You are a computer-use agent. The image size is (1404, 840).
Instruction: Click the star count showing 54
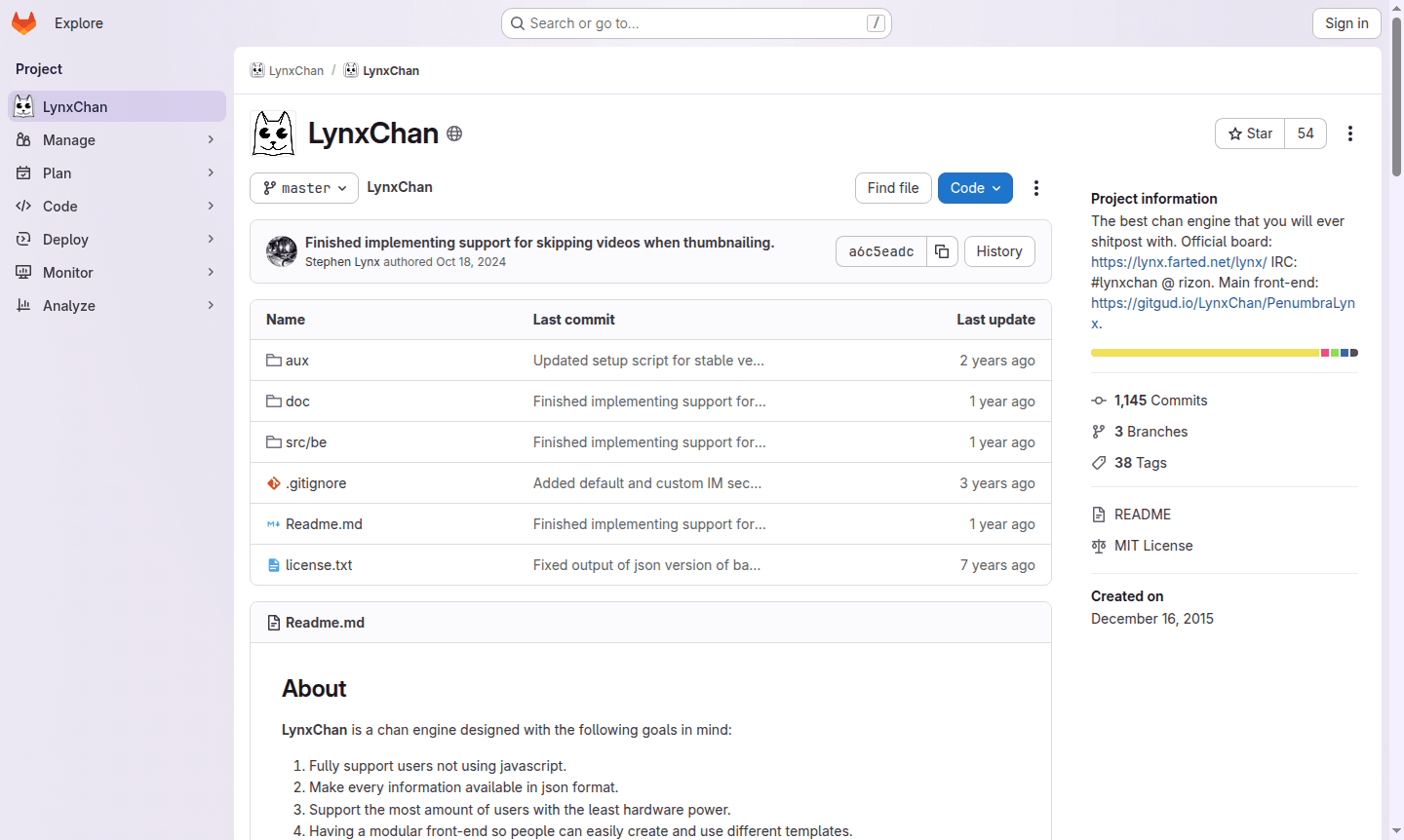(x=1305, y=134)
